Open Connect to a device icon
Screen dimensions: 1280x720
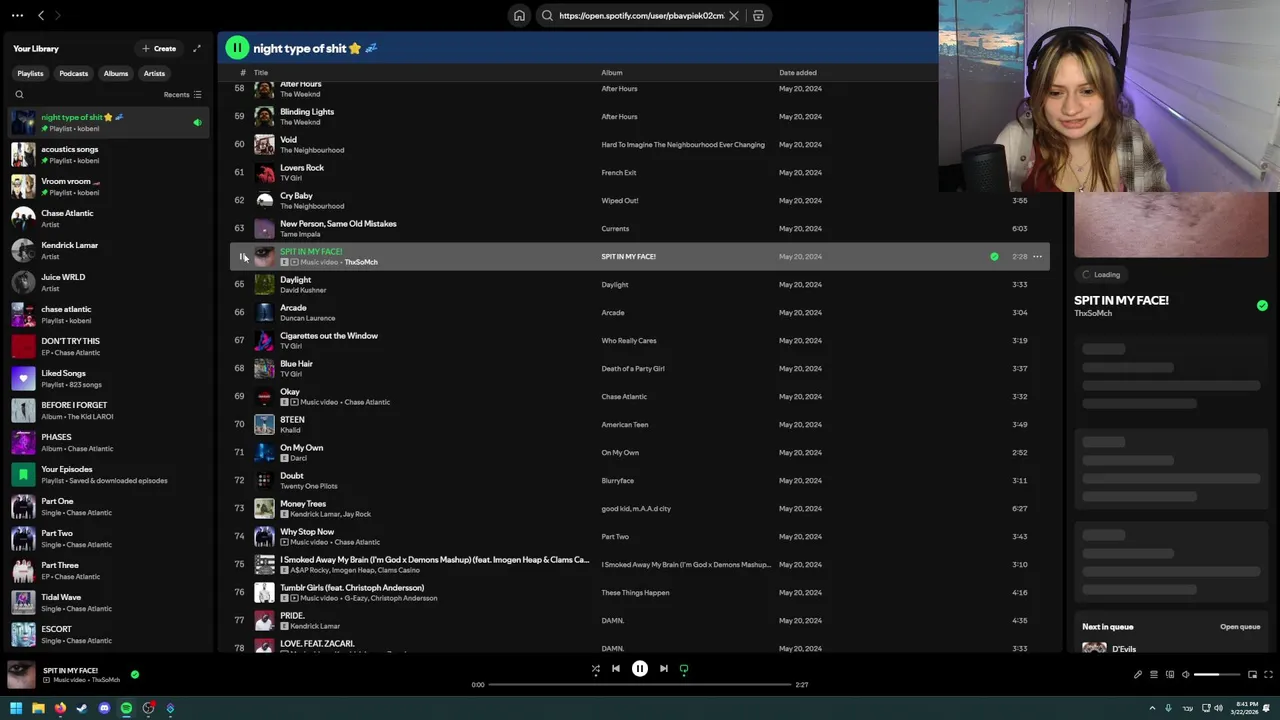pos(1170,674)
